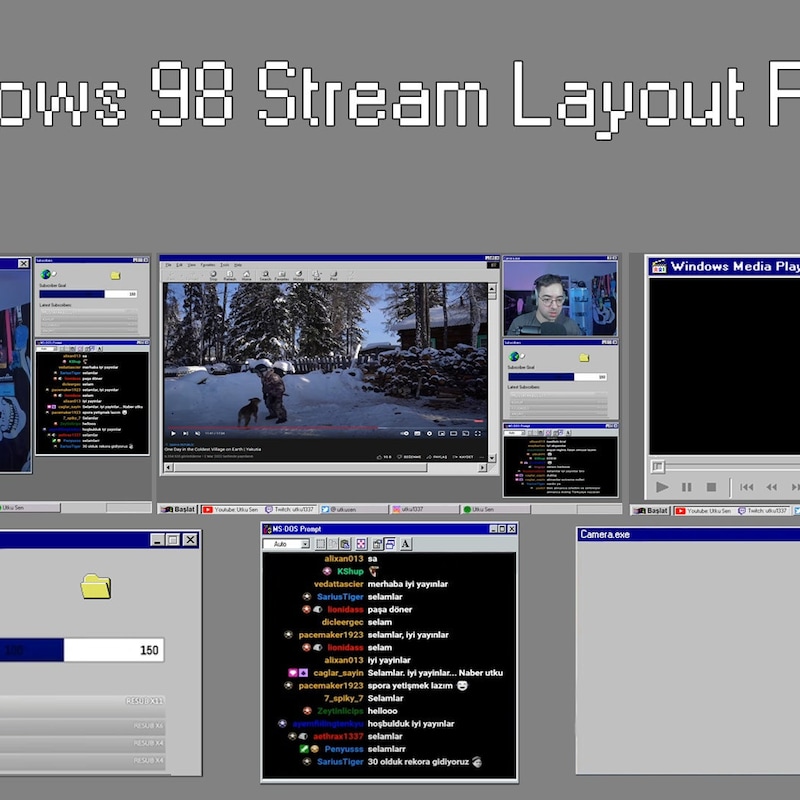Select the font 'A' icon in MS-DOS Prompt

(x=405, y=545)
